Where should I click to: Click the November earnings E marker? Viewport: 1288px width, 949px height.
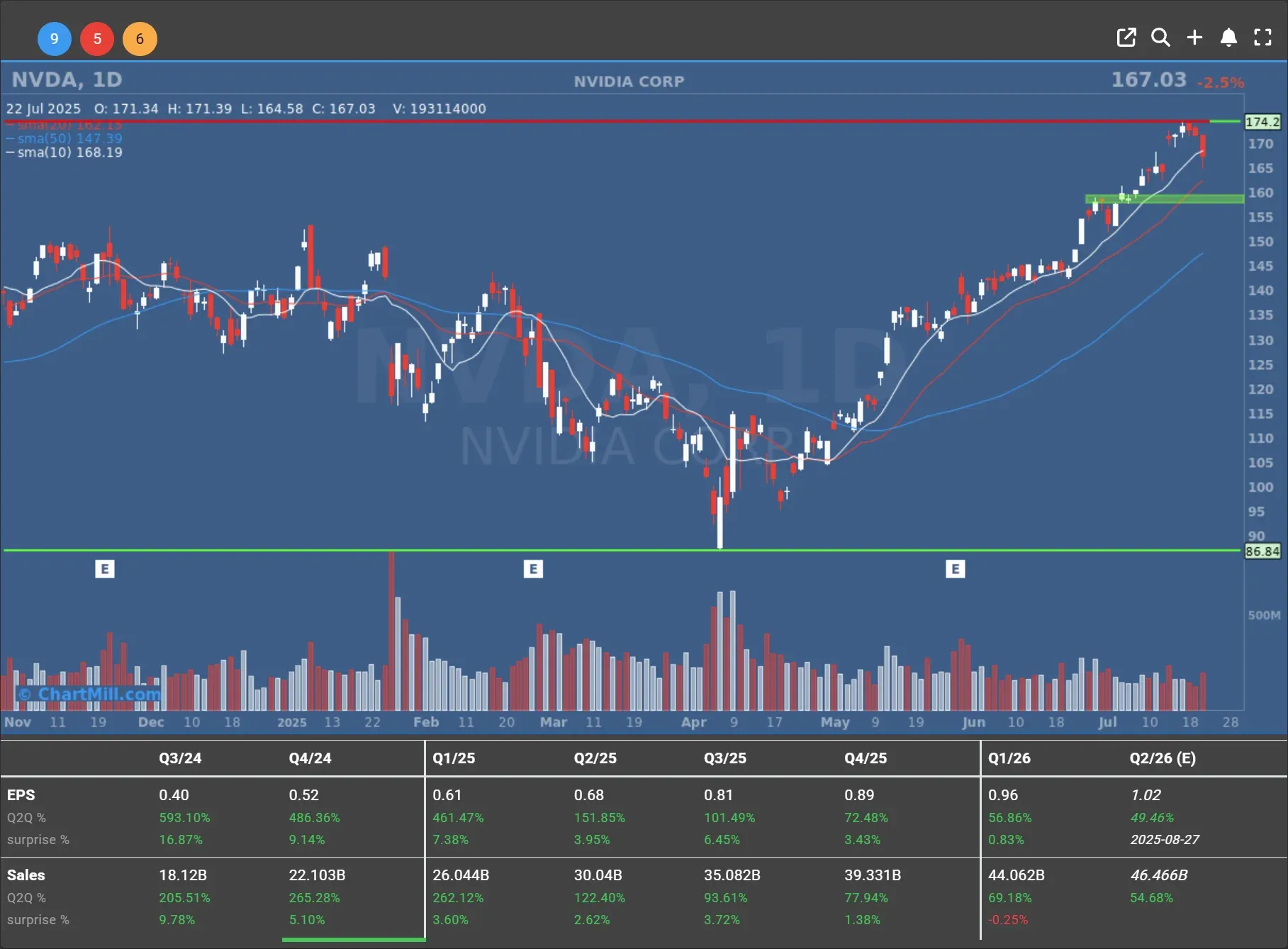tap(105, 568)
